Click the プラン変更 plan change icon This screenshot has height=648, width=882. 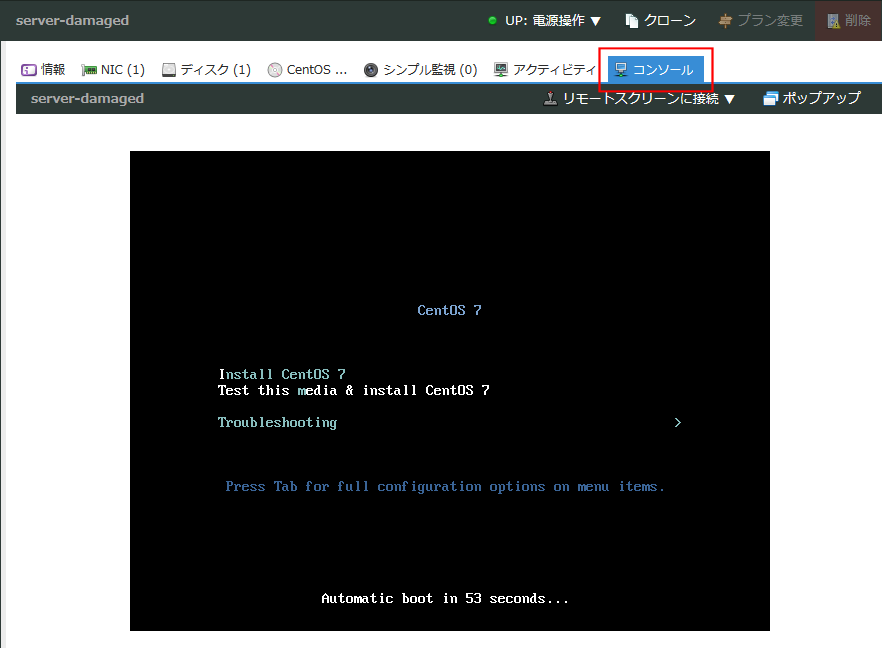click(x=726, y=21)
